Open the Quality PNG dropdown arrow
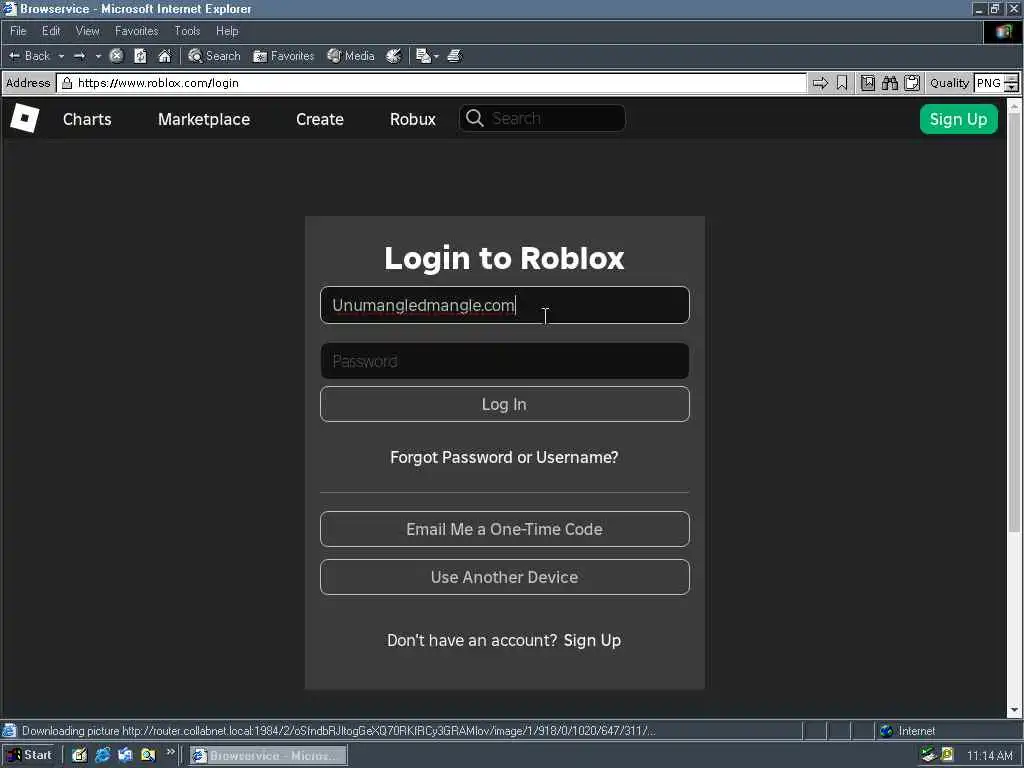The height and width of the screenshot is (768, 1024). point(1012,88)
